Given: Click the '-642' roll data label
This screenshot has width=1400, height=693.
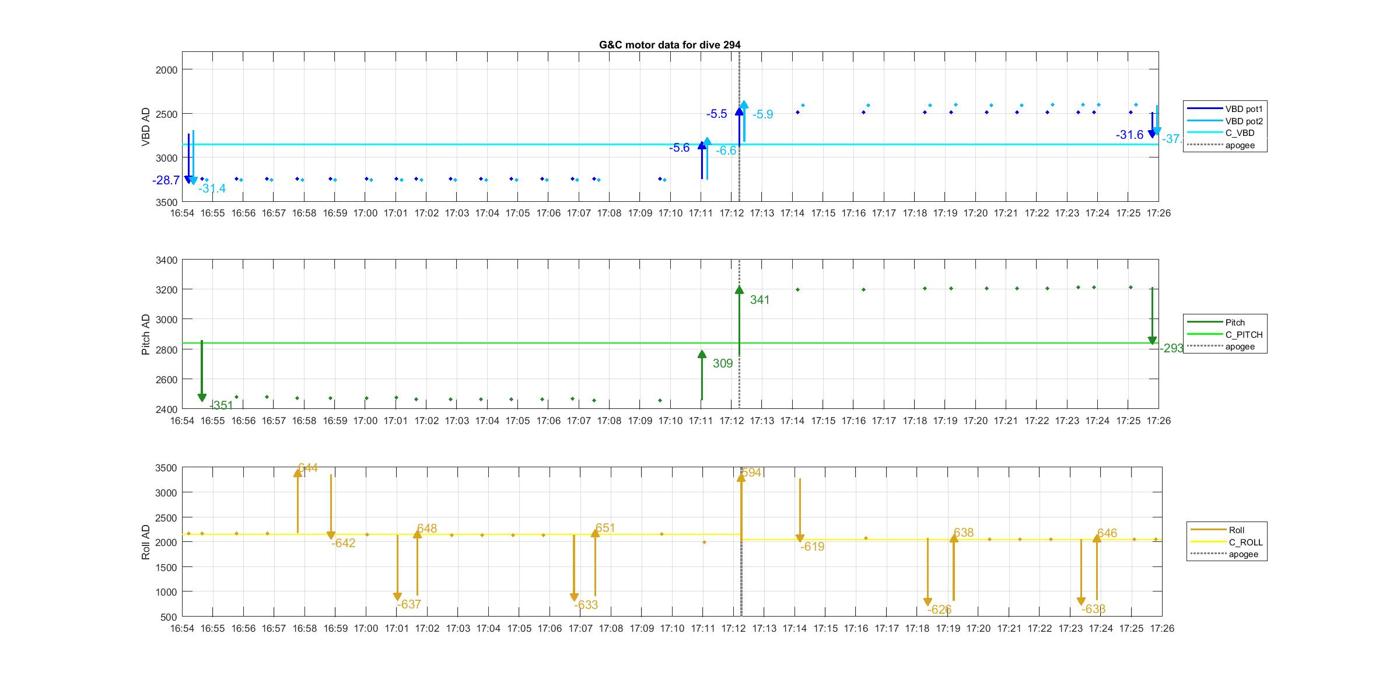Looking at the screenshot, I should click(343, 543).
